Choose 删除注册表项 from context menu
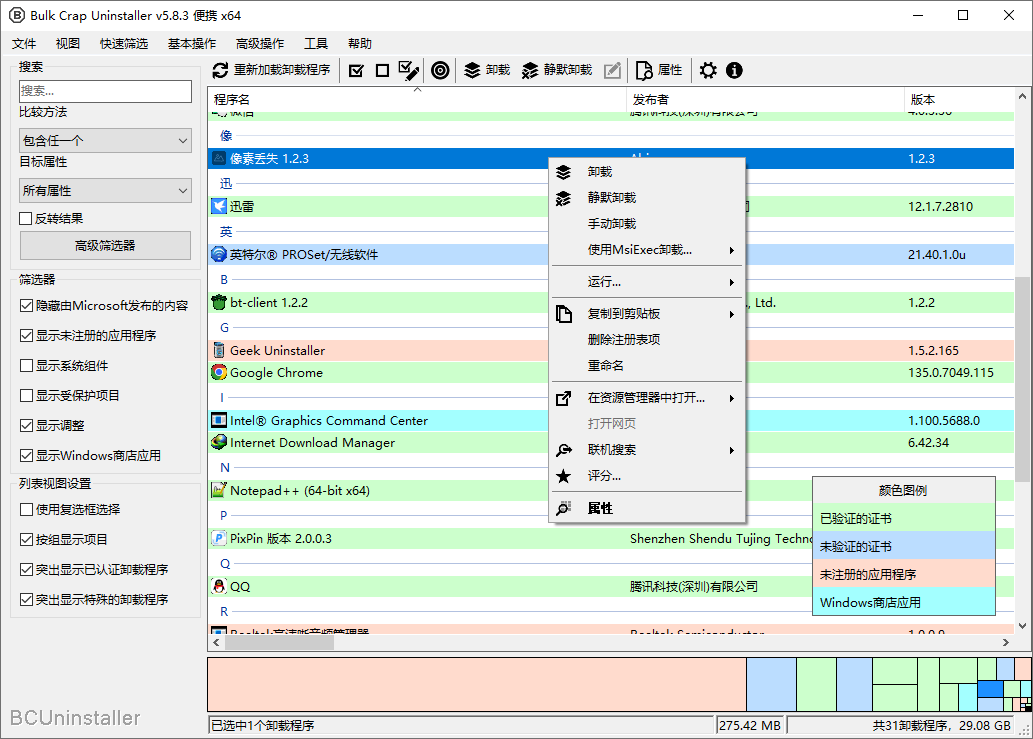The height and width of the screenshot is (739, 1033). coord(647,340)
